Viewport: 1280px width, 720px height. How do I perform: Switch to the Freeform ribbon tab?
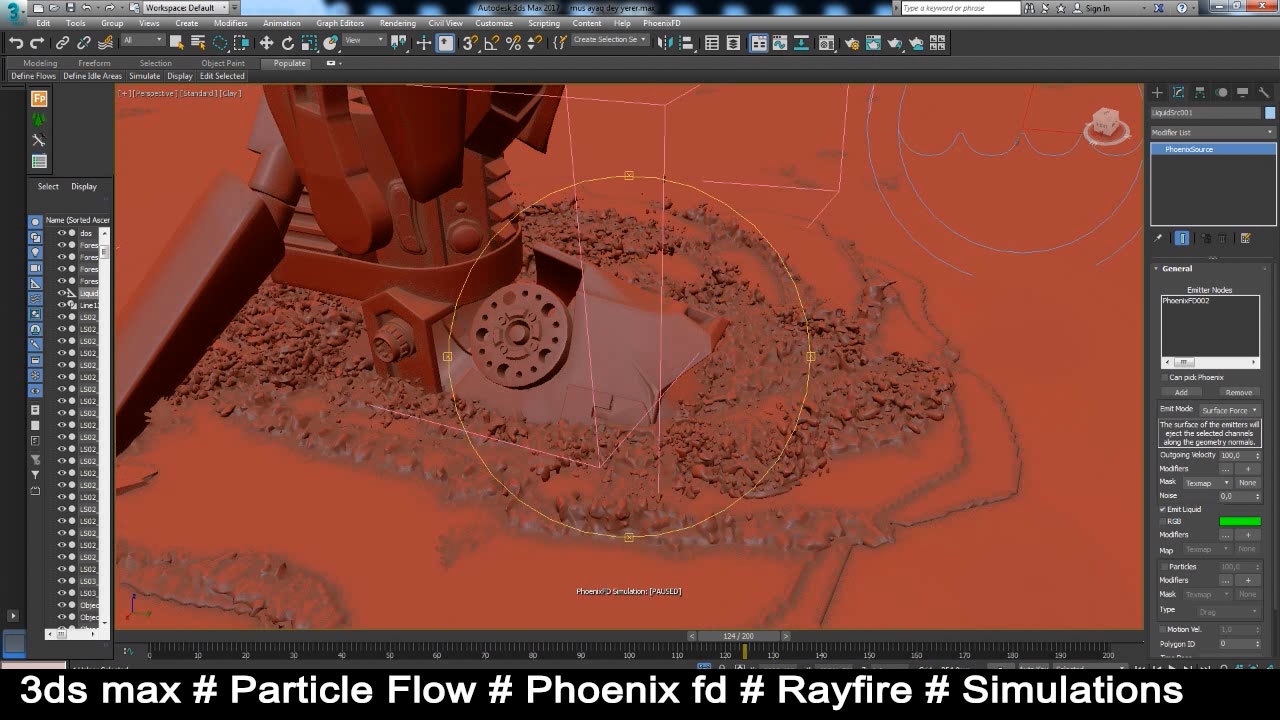95,63
